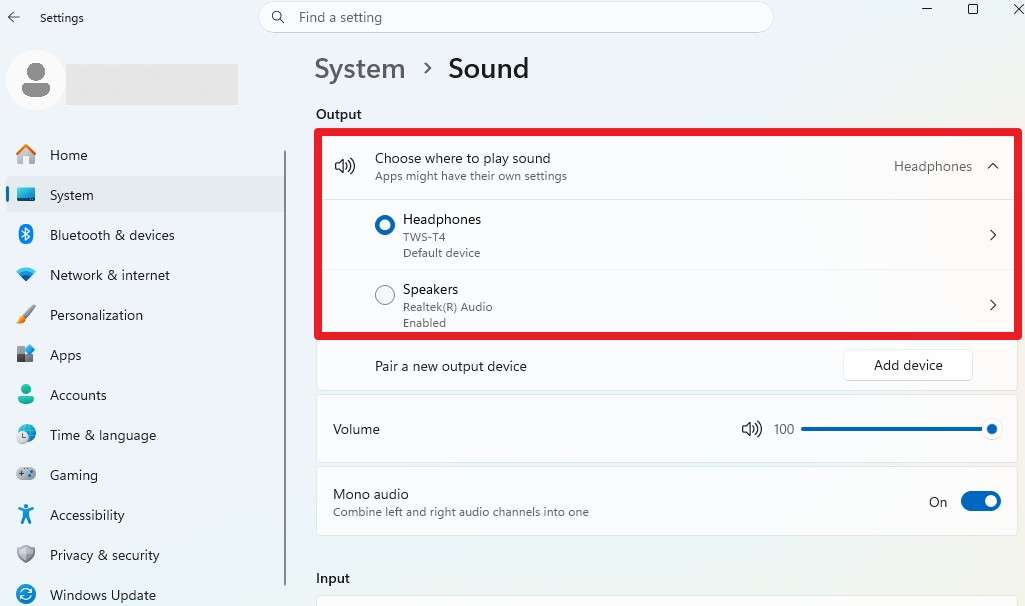Viewport: 1025px width, 606px height.
Task: Select Headphones radio button
Action: point(385,225)
